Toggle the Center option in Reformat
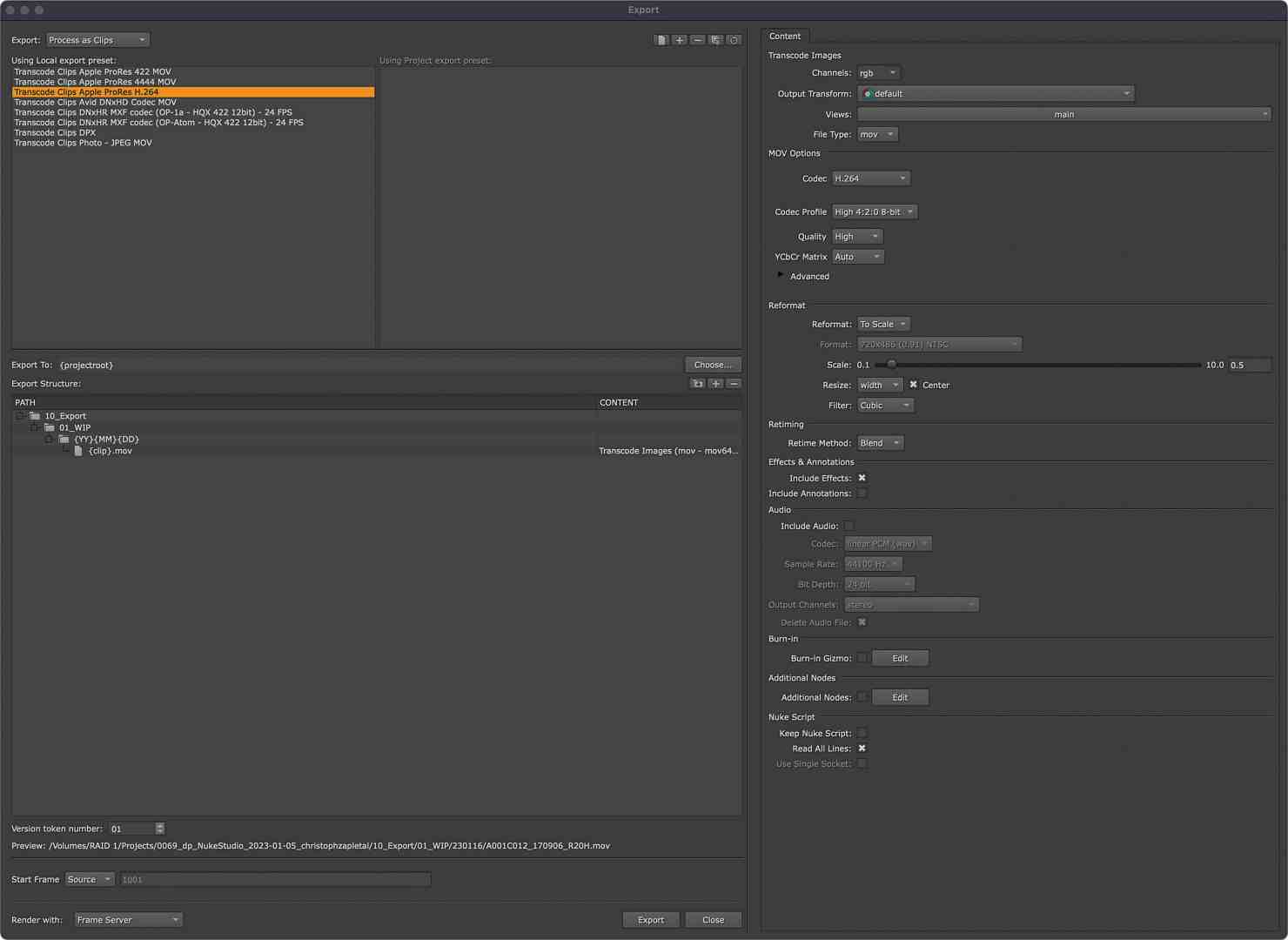Image resolution: width=1288 pixels, height=940 pixels. click(x=913, y=384)
